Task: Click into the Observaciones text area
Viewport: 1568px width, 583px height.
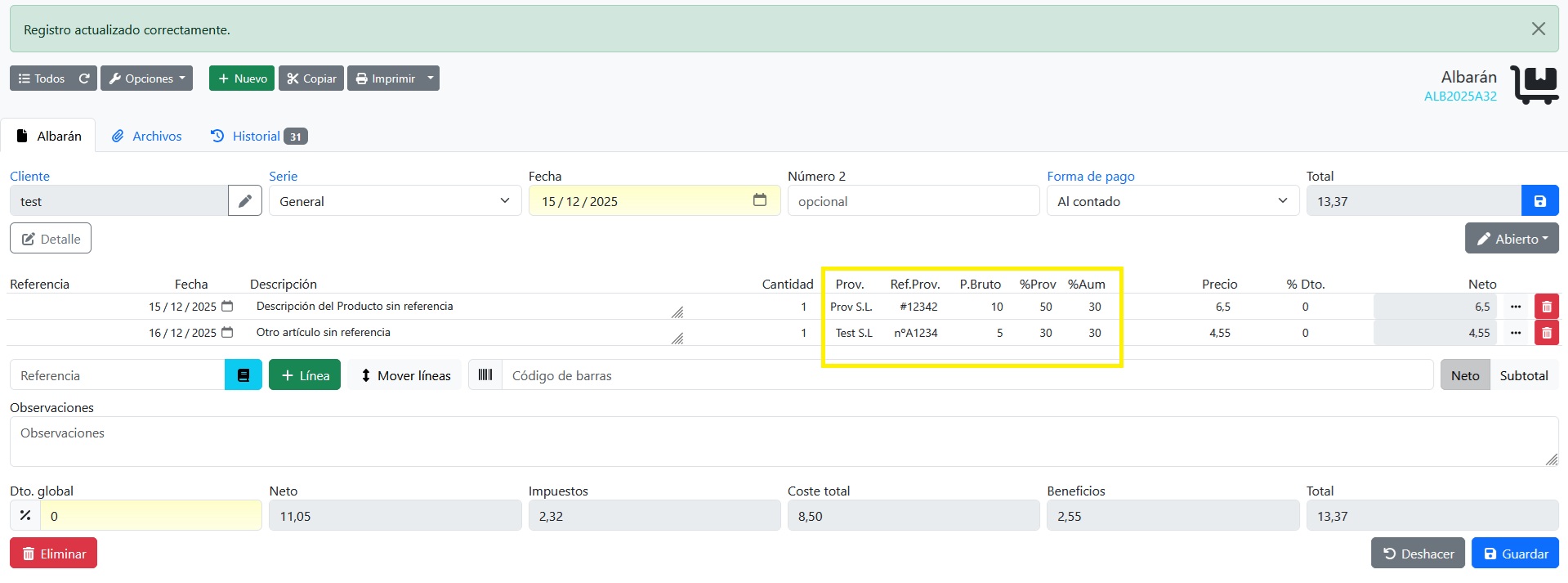Action: point(783,442)
